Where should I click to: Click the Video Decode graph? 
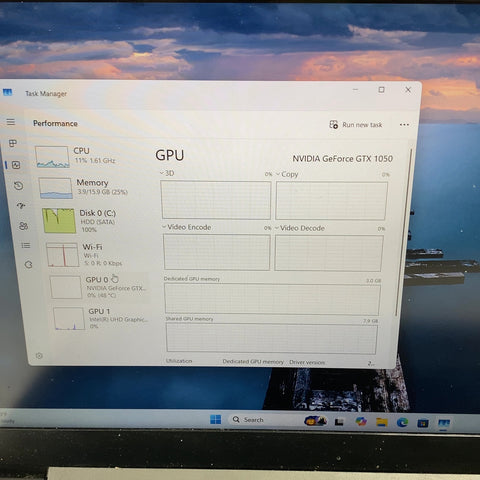point(329,253)
